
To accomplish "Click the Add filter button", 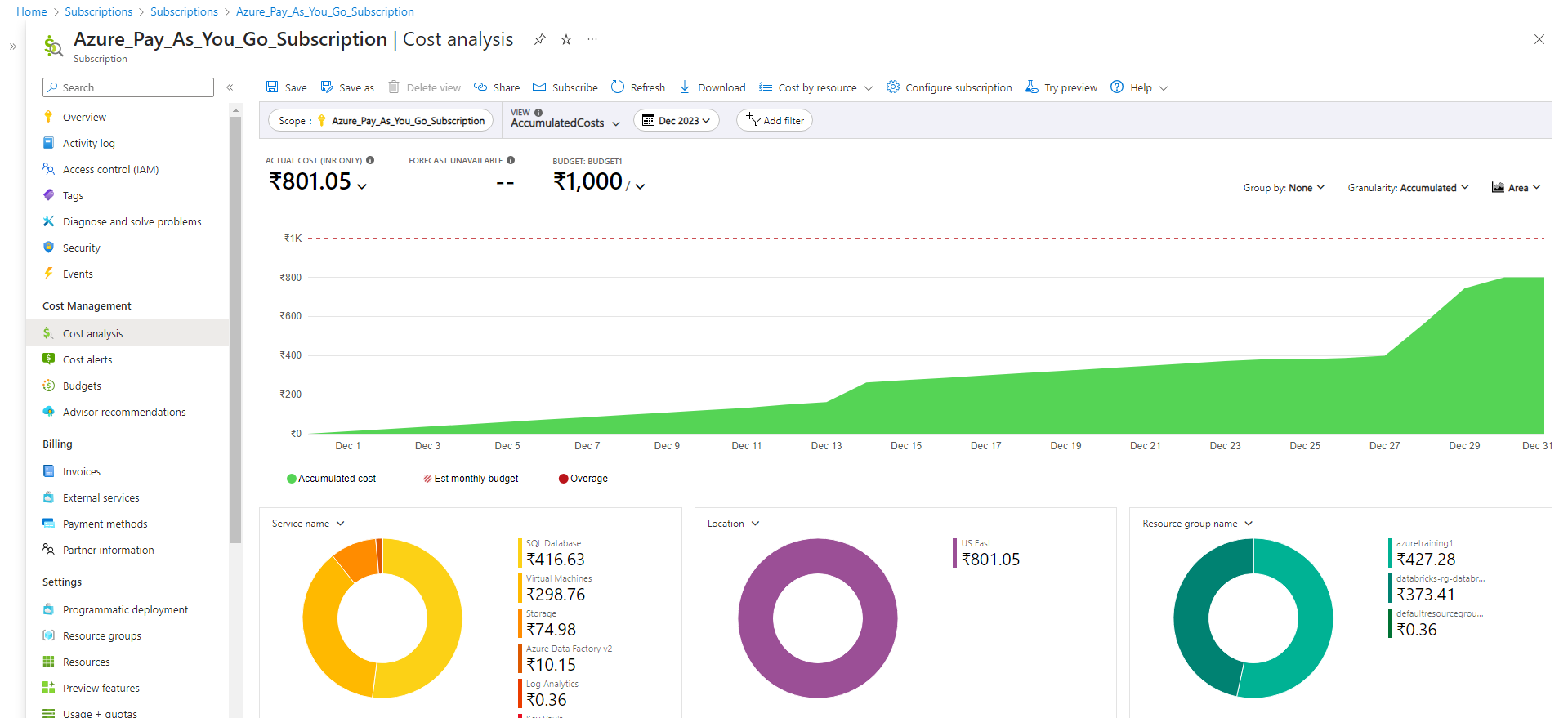I will (775, 121).
